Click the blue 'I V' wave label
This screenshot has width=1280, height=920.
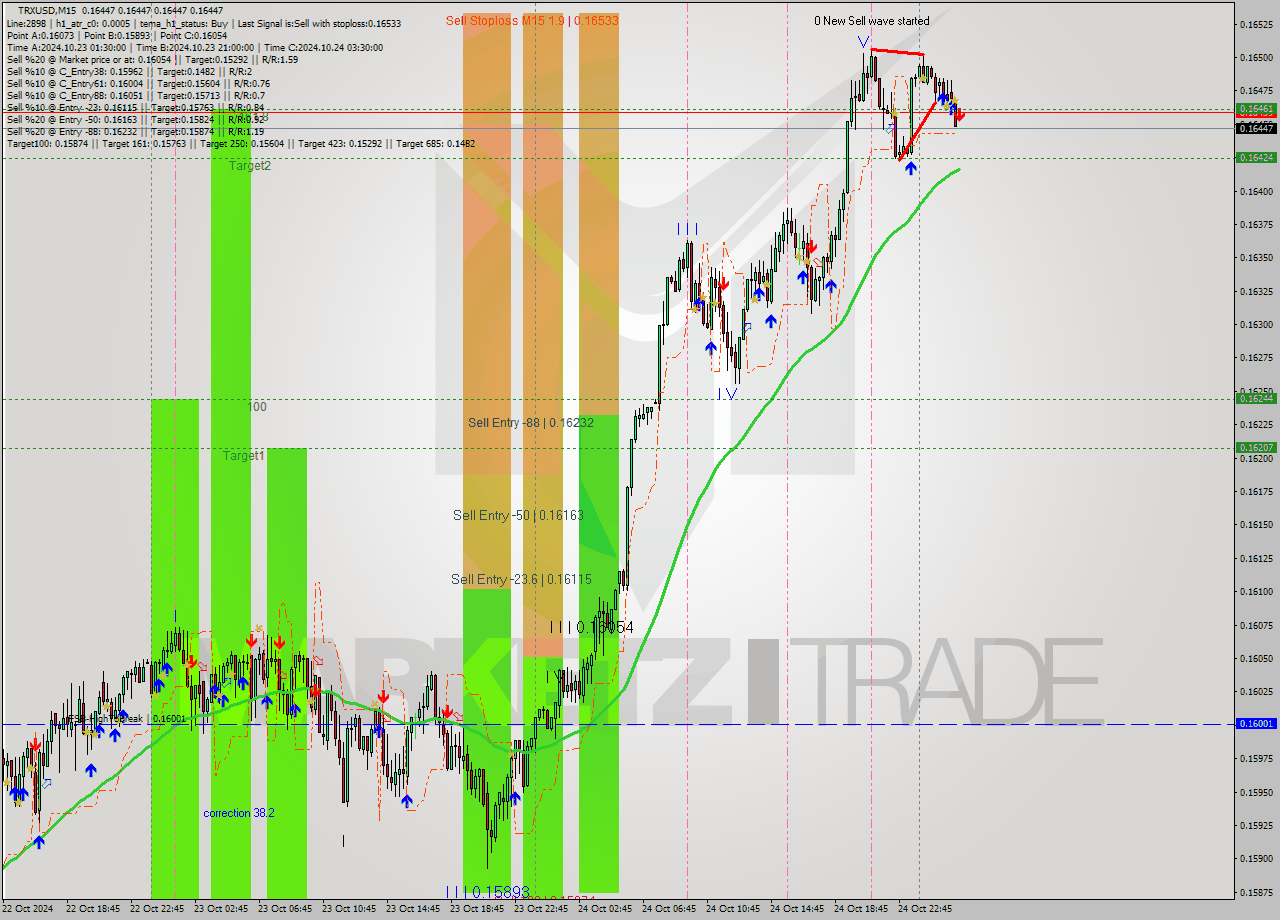tap(727, 394)
